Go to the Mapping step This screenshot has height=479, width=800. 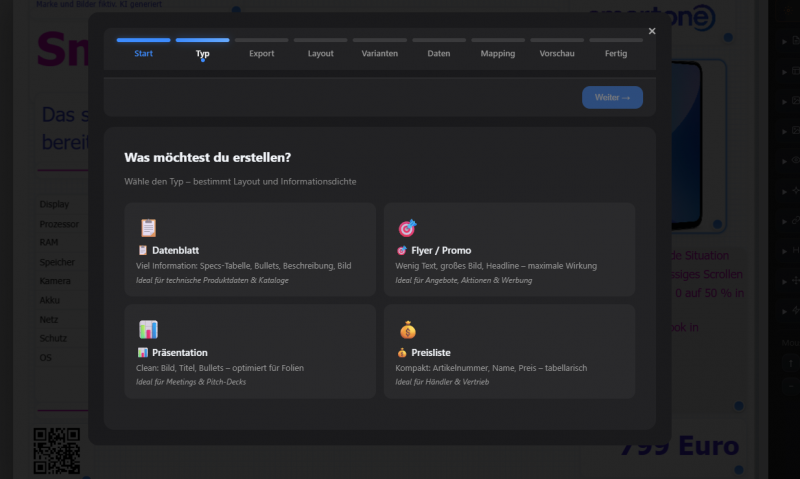(x=497, y=53)
